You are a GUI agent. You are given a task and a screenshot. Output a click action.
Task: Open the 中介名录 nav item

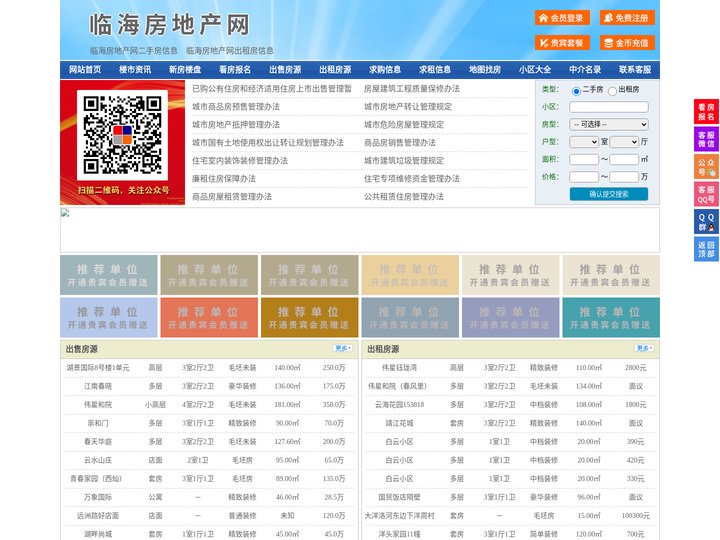pyautogui.click(x=585, y=70)
